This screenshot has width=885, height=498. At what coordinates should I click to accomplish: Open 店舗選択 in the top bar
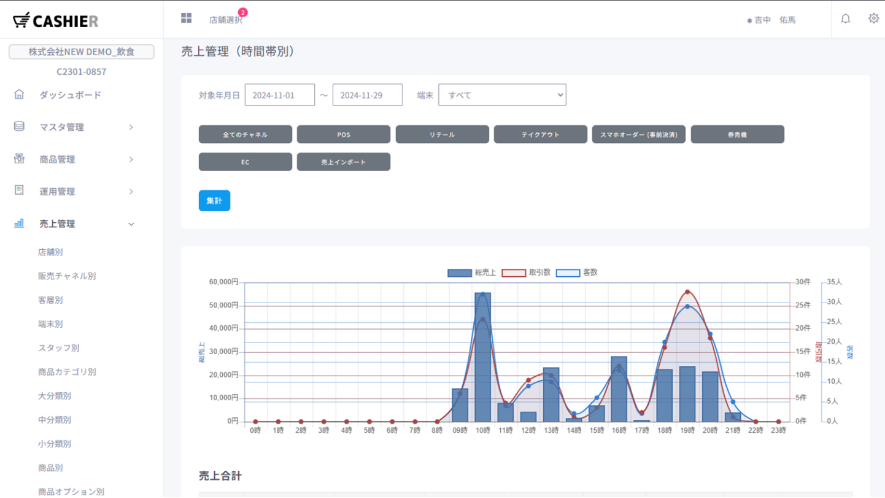click(225, 19)
